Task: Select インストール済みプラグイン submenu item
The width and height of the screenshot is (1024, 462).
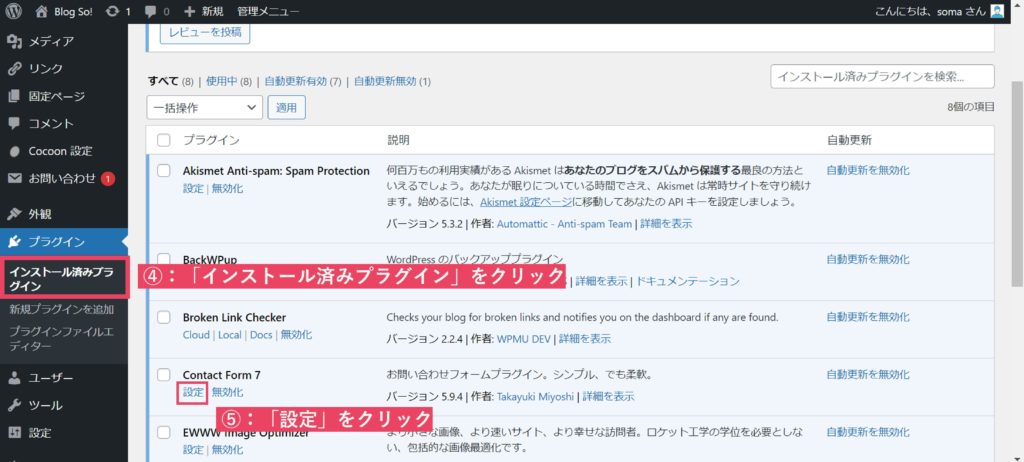Action: click(x=62, y=278)
